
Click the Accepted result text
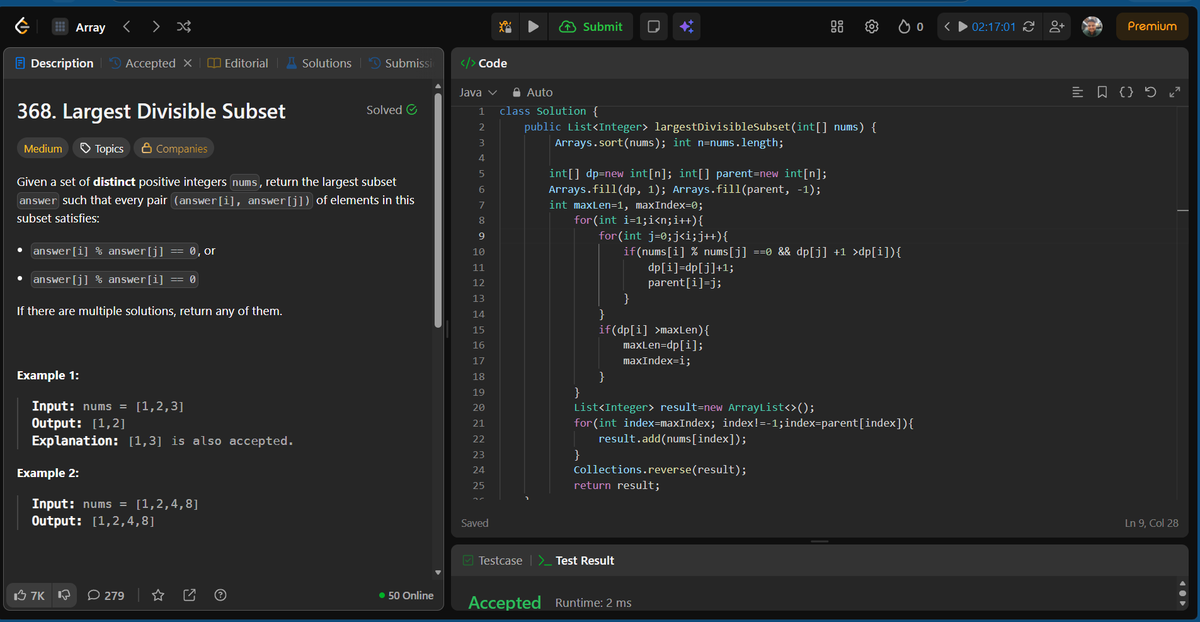click(505, 602)
